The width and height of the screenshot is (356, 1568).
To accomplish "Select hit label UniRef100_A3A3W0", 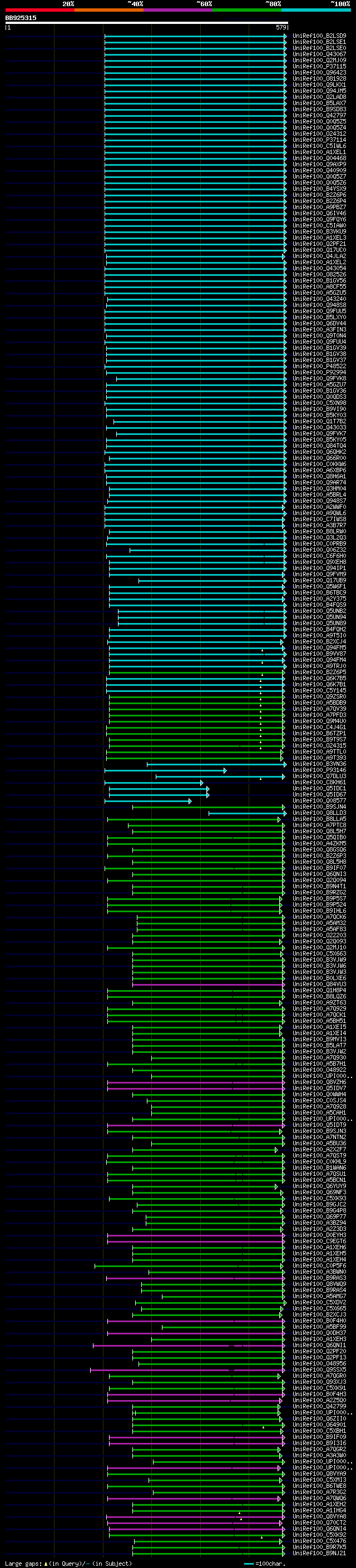I will 319,1455.
